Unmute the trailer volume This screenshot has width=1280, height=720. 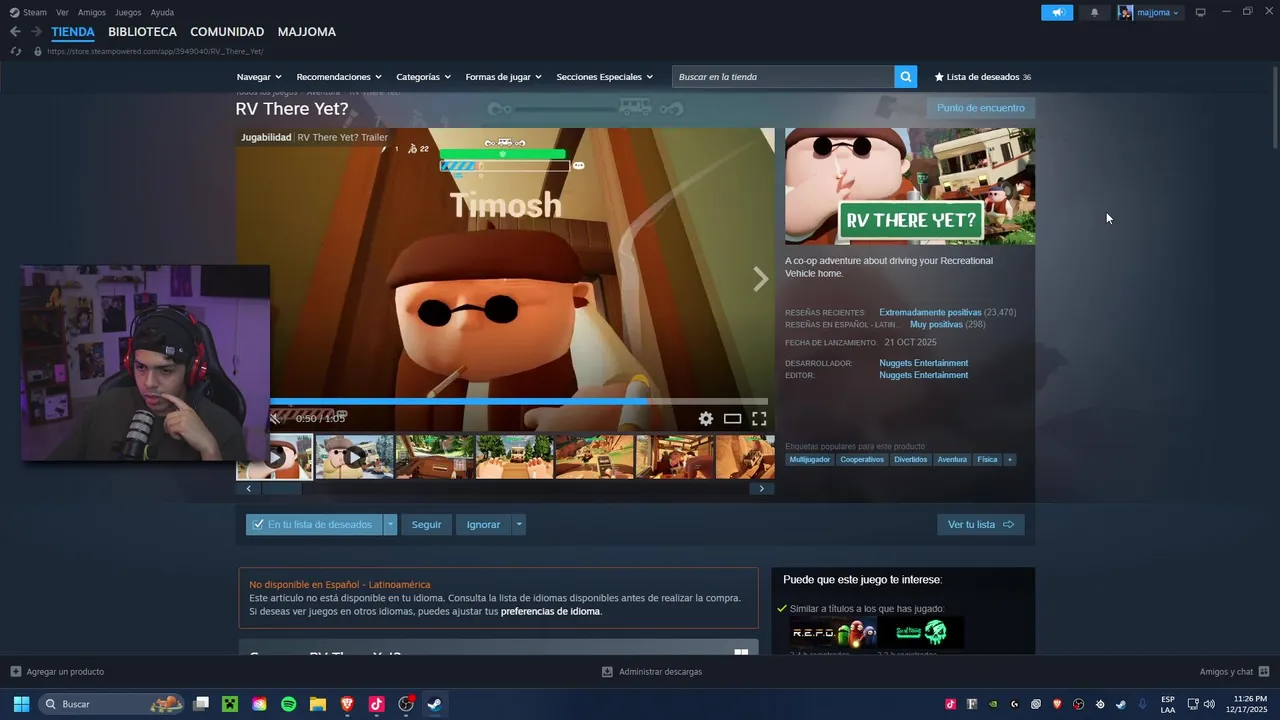click(275, 419)
